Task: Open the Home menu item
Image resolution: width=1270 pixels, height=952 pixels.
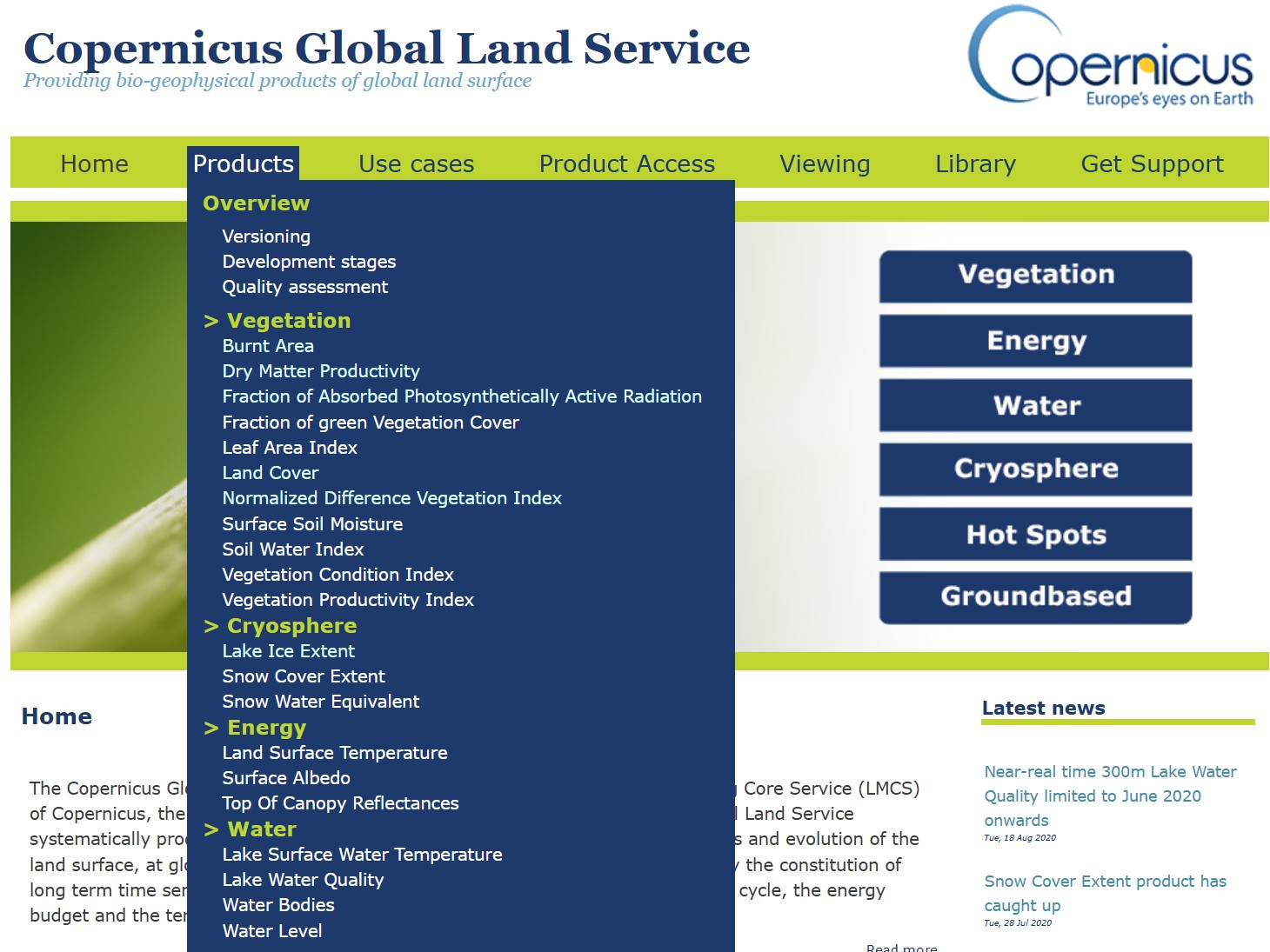Action: (x=94, y=163)
